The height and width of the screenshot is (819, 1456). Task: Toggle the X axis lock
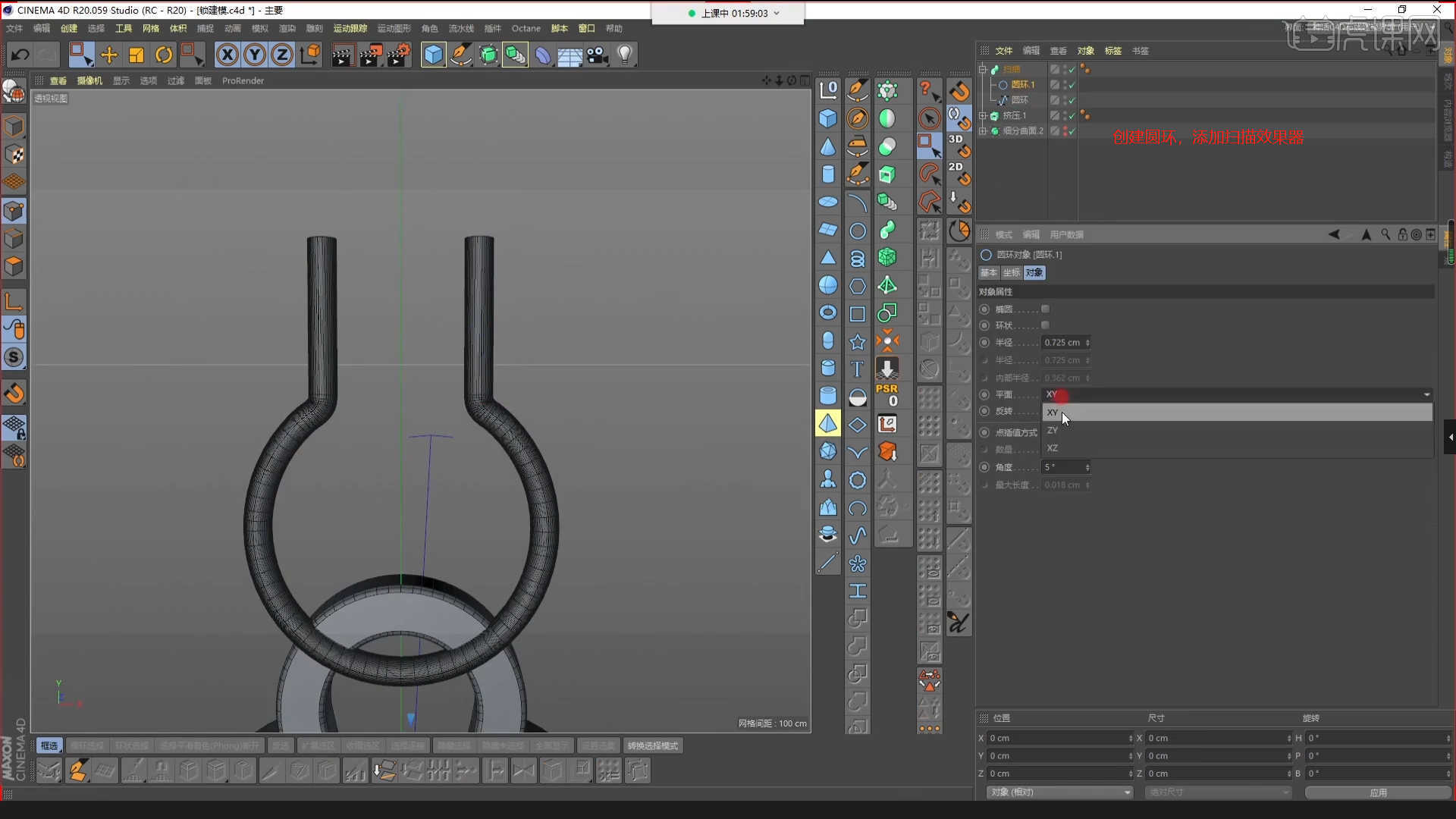[227, 55]
